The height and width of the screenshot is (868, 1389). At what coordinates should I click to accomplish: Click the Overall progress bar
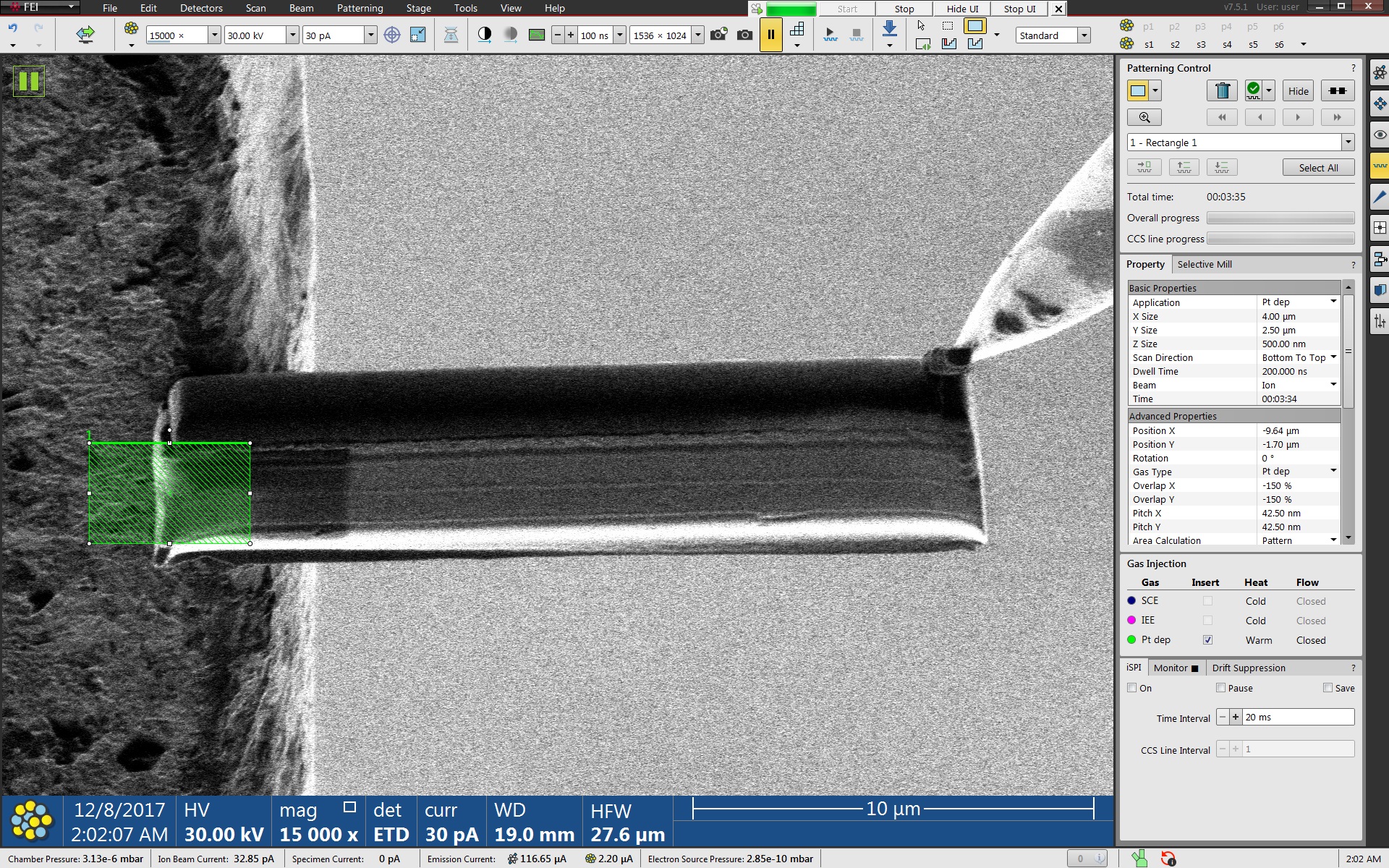point(1280,218)
